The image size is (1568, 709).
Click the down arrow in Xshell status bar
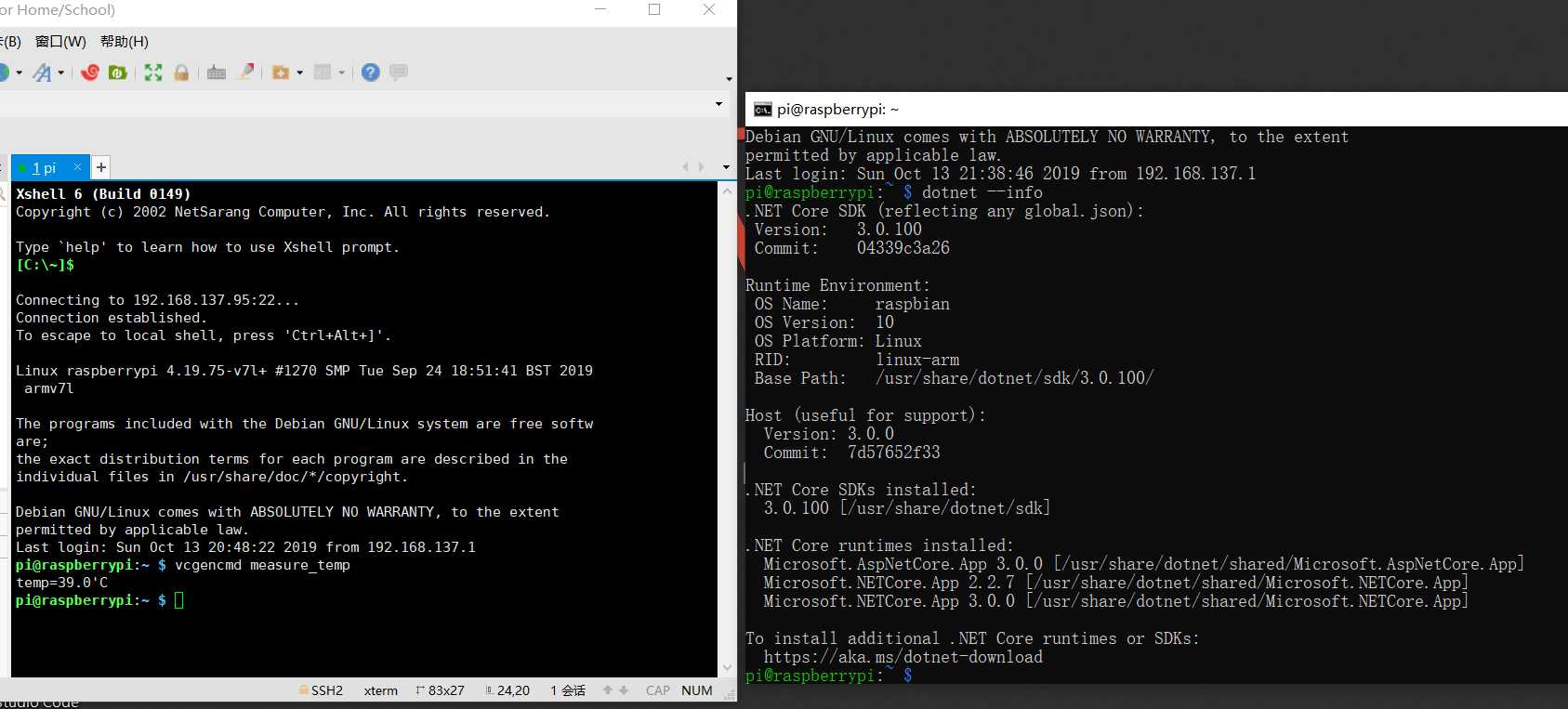tap(624, 690)
